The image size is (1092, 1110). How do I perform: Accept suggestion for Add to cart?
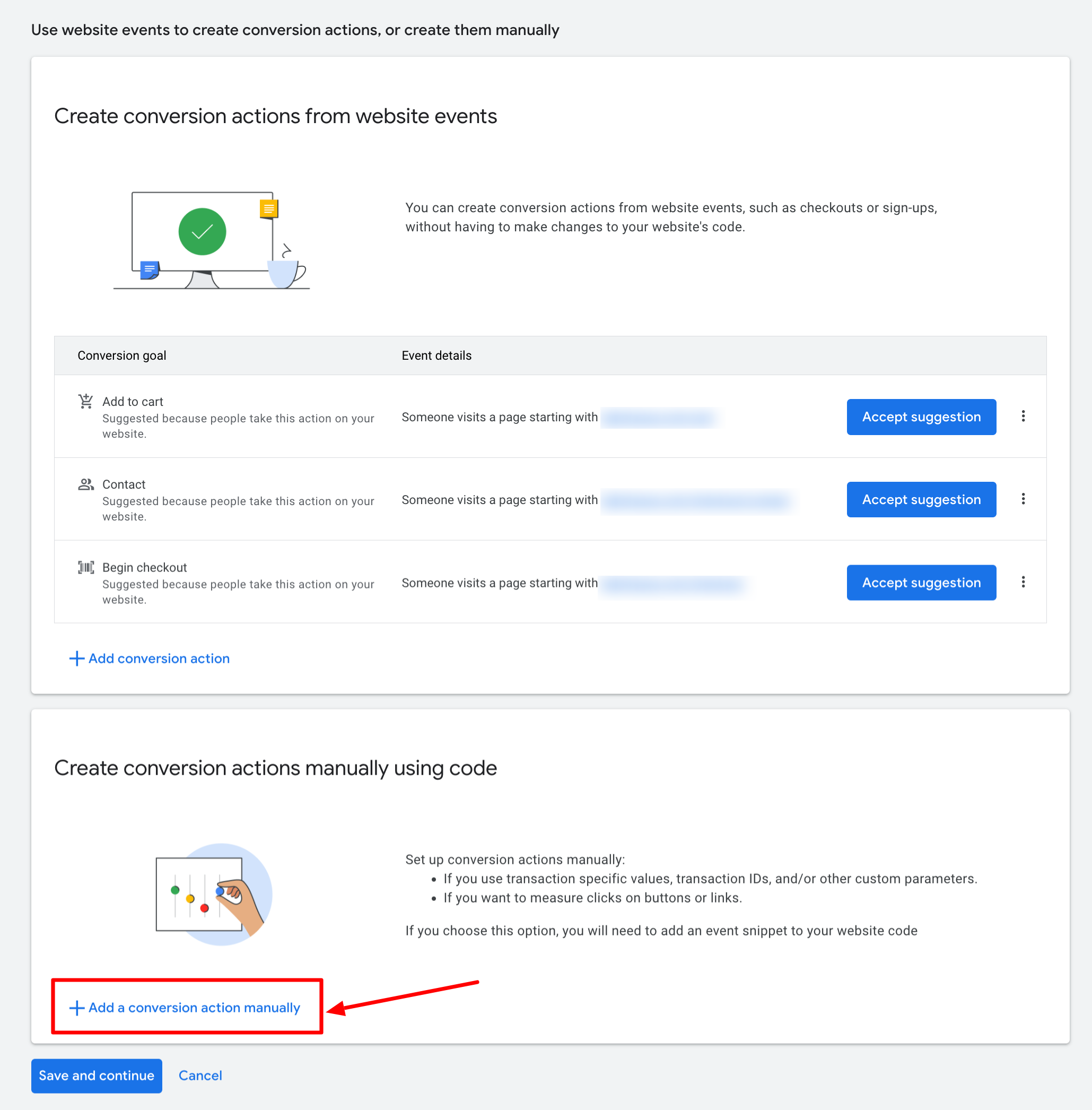point(921,417)
